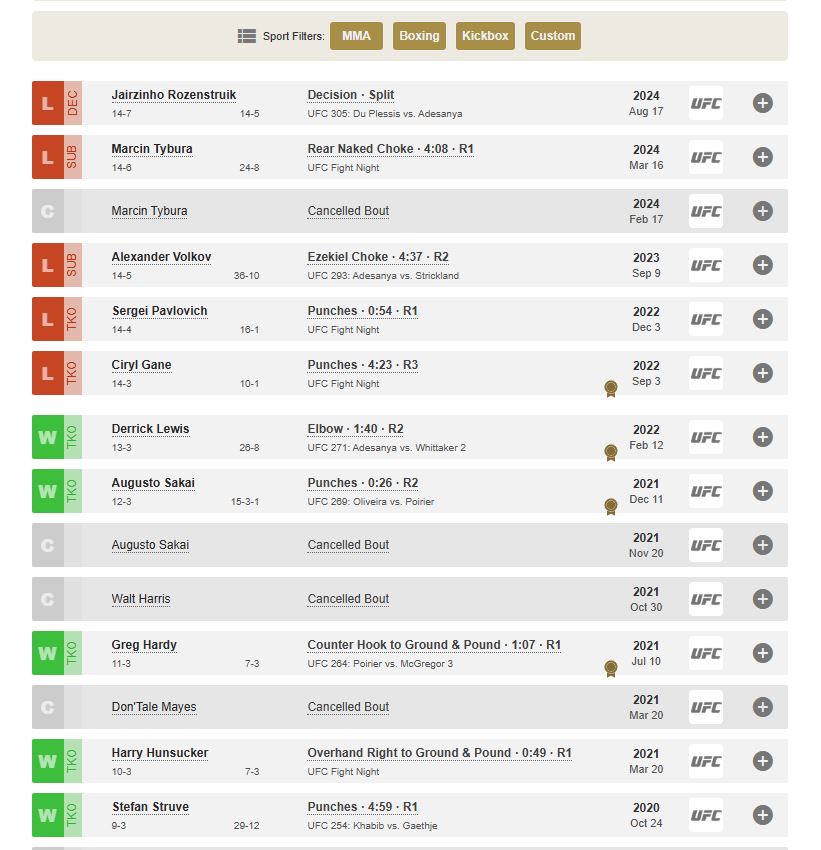Expand the Augusto Sakai Dec 11 bout
The height and width of the screenshot is (850, 821).
pos(762,491)
